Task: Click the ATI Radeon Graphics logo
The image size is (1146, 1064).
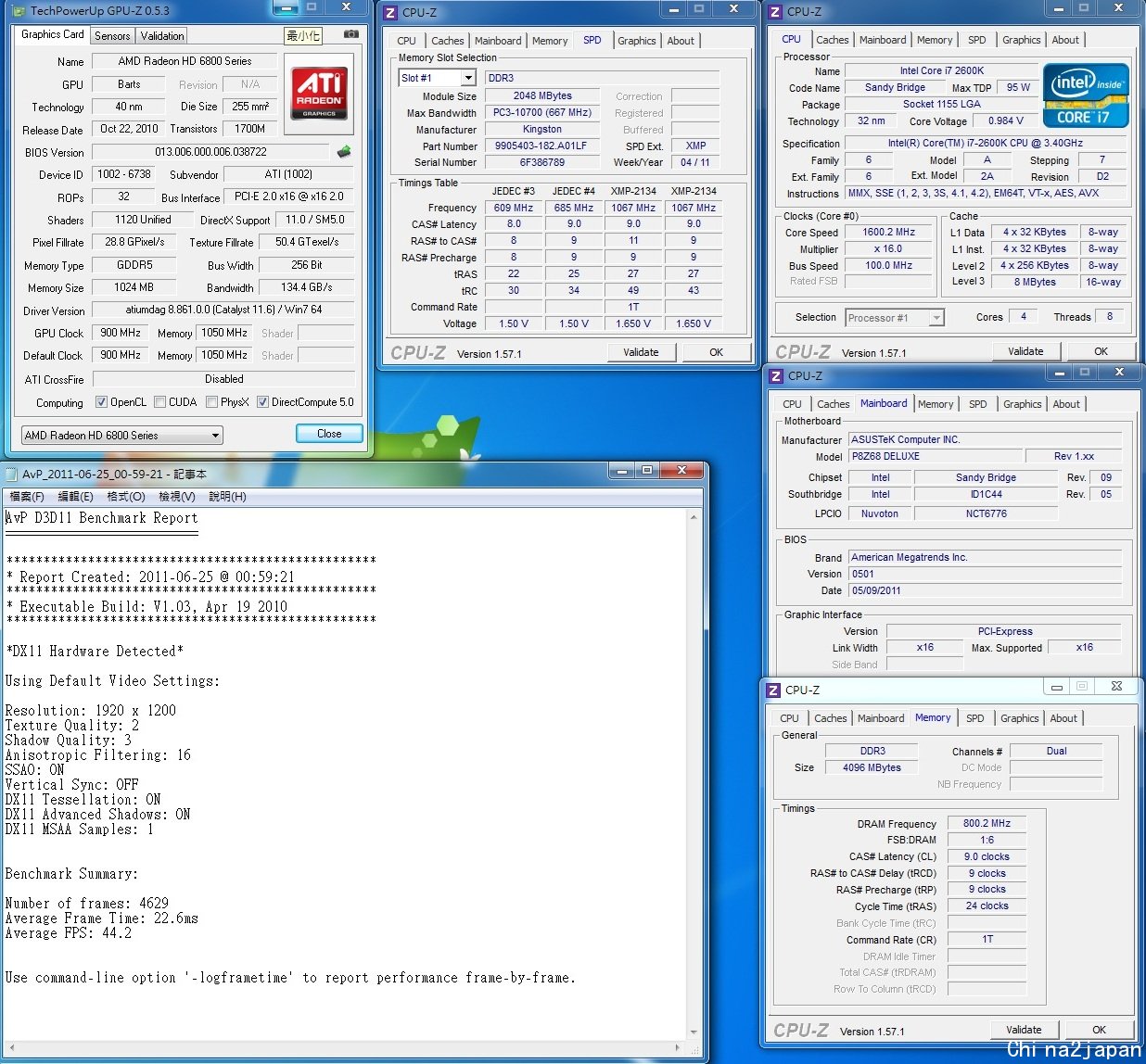Action: tap(319, 95)
